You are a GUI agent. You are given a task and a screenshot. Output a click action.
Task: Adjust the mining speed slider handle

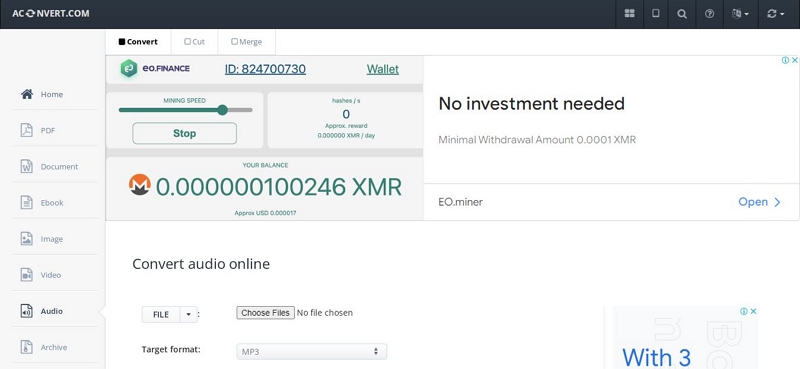click(x=222, y=110)
